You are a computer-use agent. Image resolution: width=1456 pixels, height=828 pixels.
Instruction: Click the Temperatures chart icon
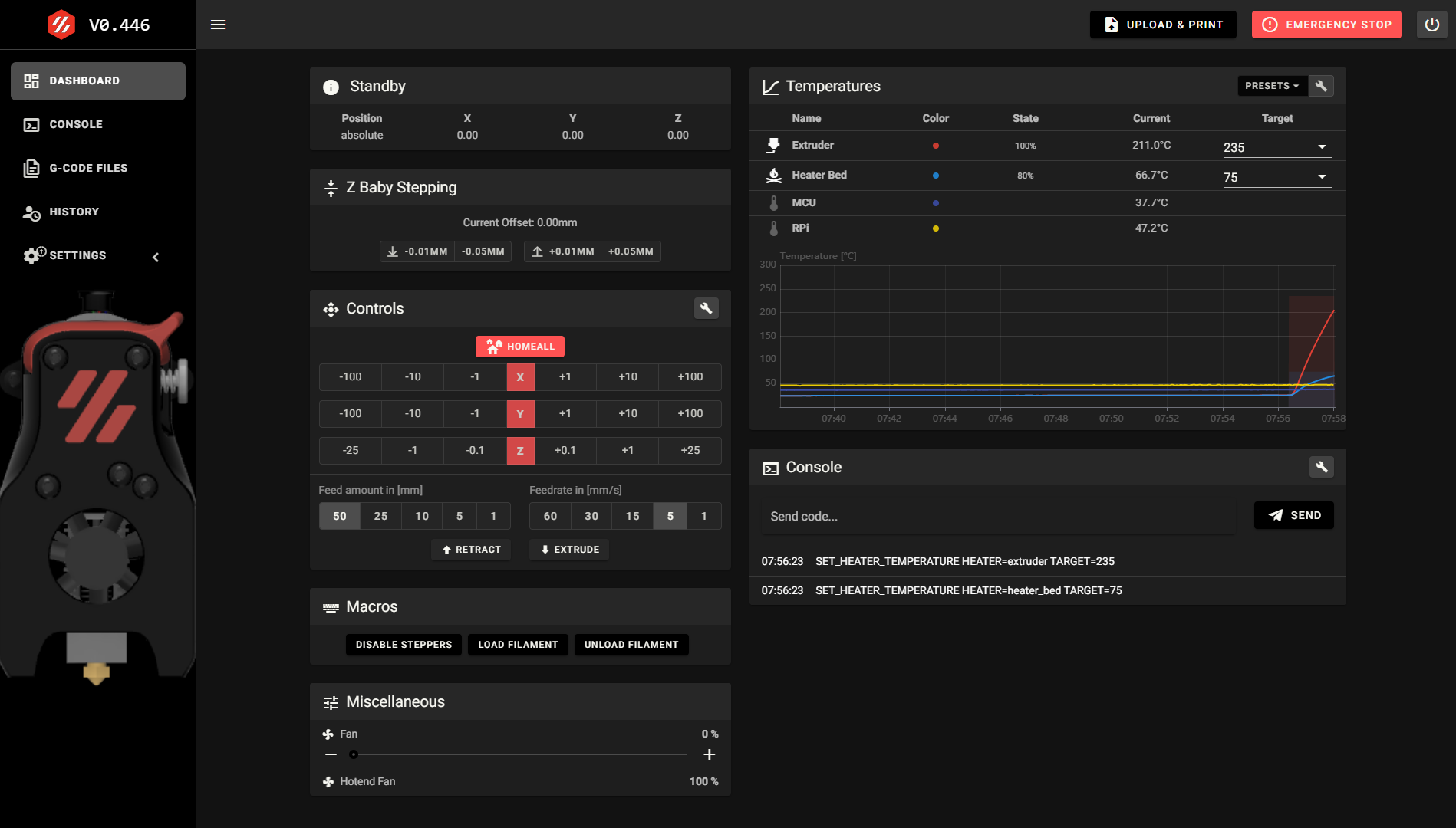770,87
